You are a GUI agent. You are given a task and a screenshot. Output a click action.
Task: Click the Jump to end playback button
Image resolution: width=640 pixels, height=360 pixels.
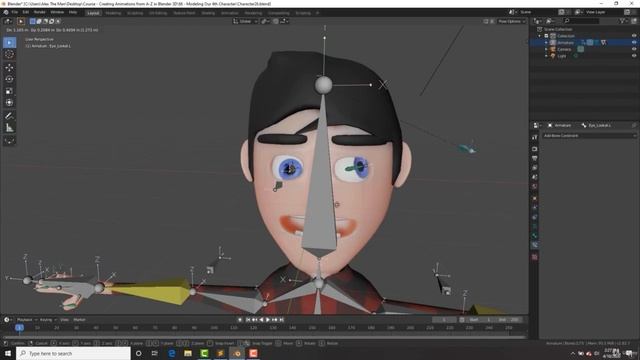click(281, 320)
